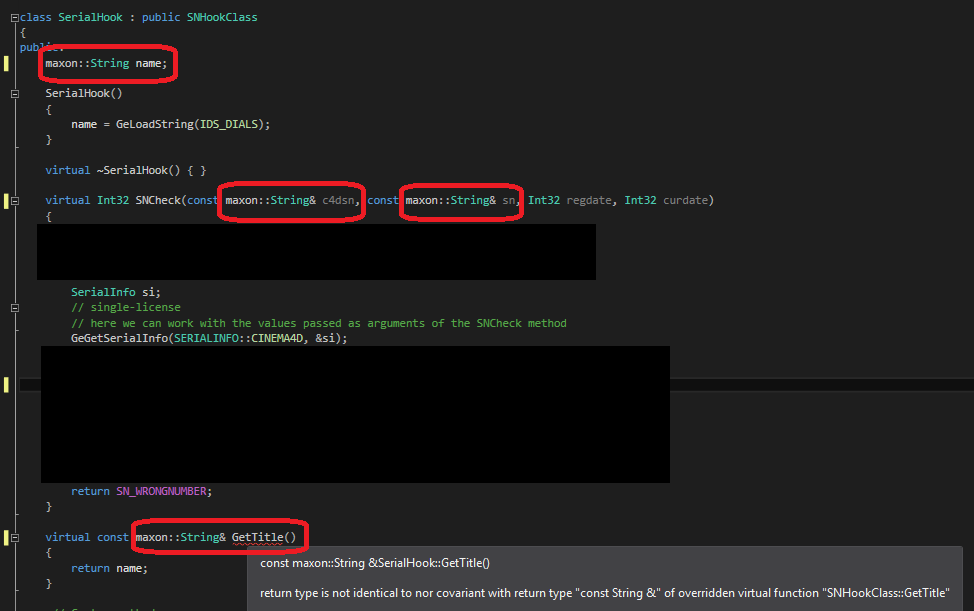Click yellow change marker beside SNCheck line
The image size is (974, 611).
click(6, 201)
